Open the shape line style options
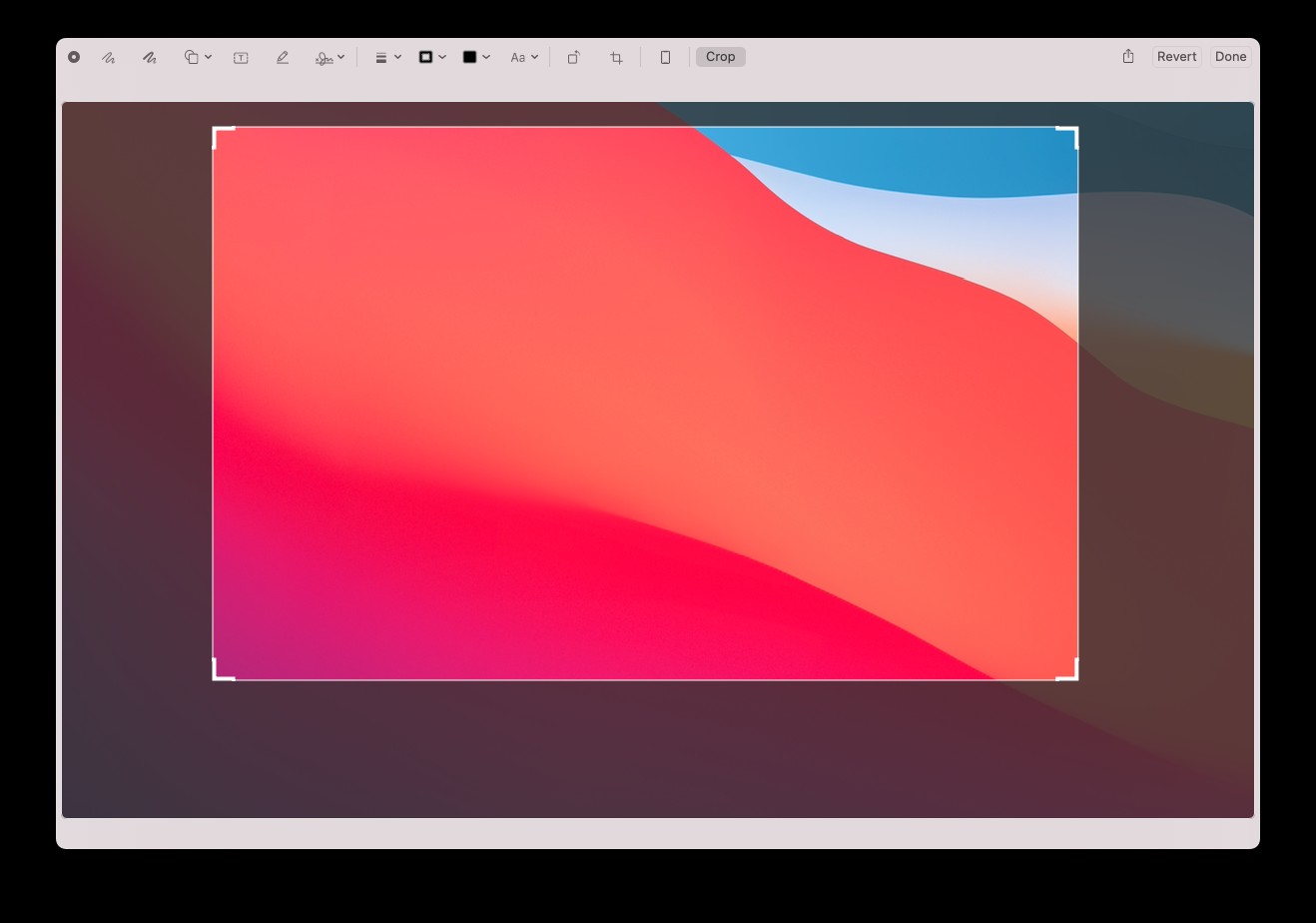The image size is (1316, 923). [x=383, y=57]
